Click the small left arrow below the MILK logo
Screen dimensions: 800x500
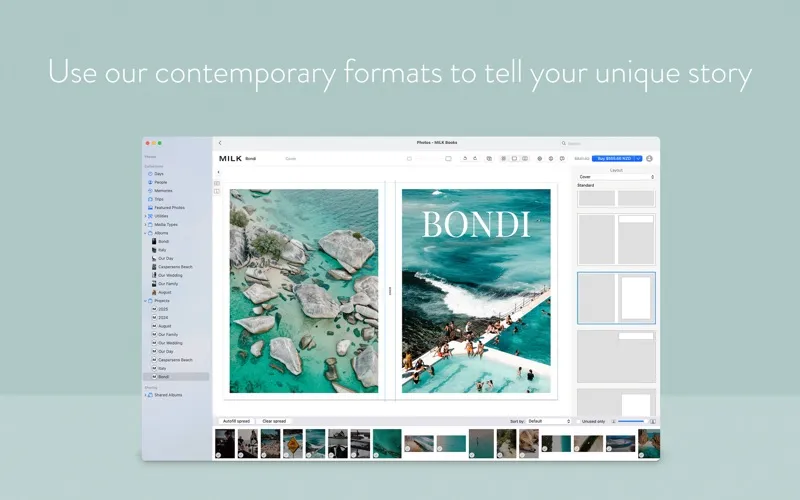tap(218, 172)
